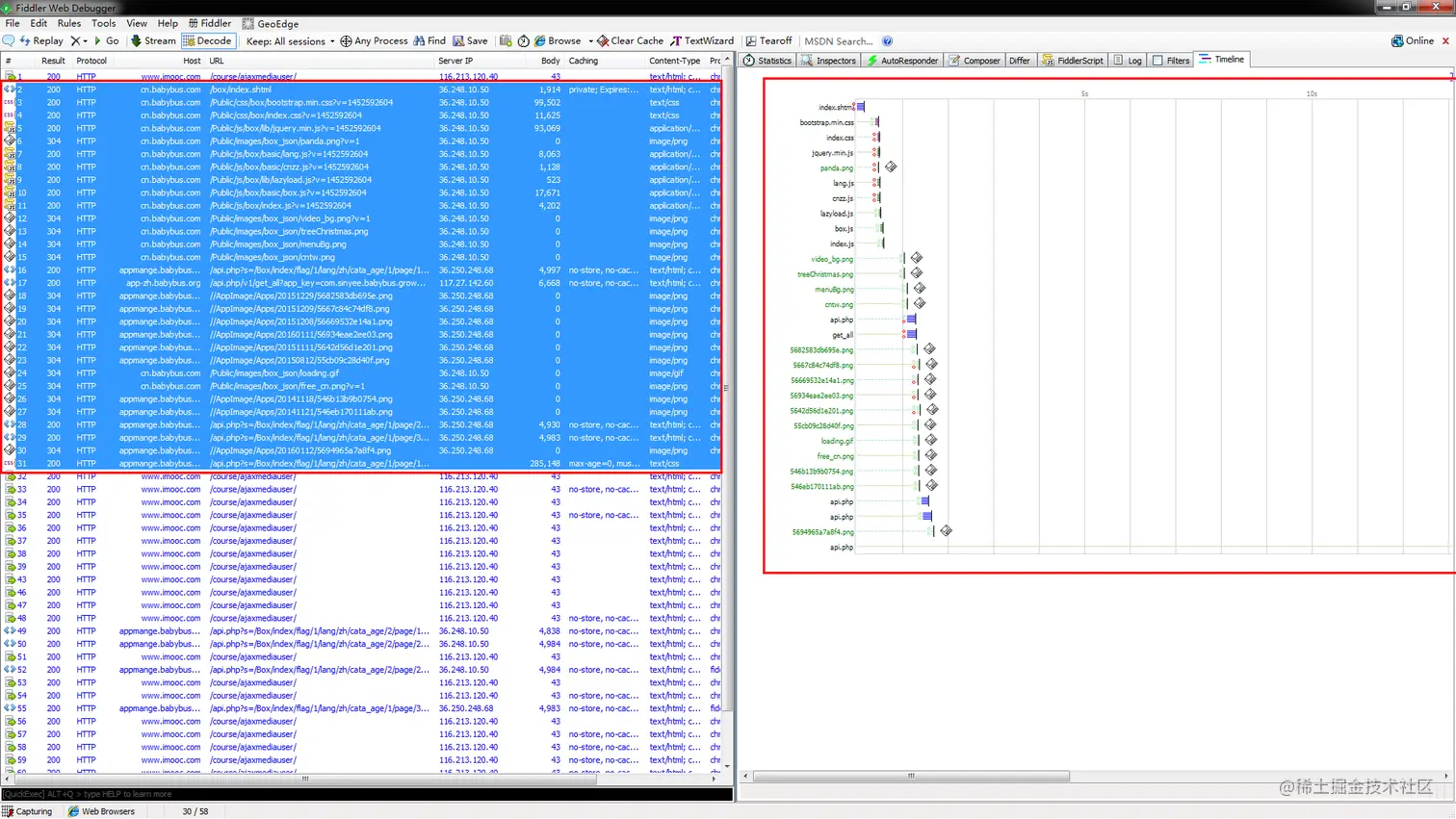This screenshot has width=1456, height=819.
Task: Toggle the Decode button
Action: point(207,41)
